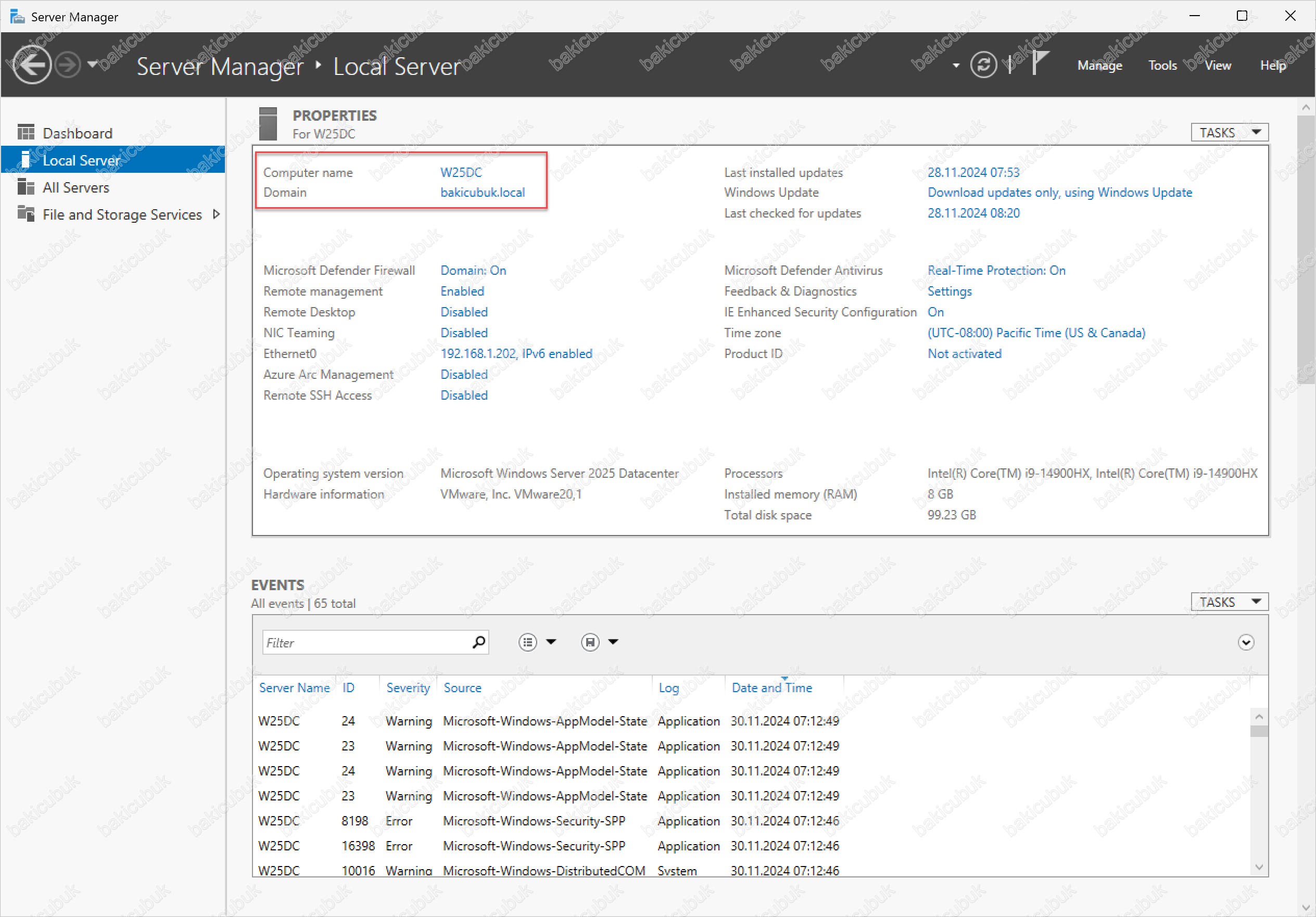Click the Local Server icon in sidebar

click(x=25, y=159)
